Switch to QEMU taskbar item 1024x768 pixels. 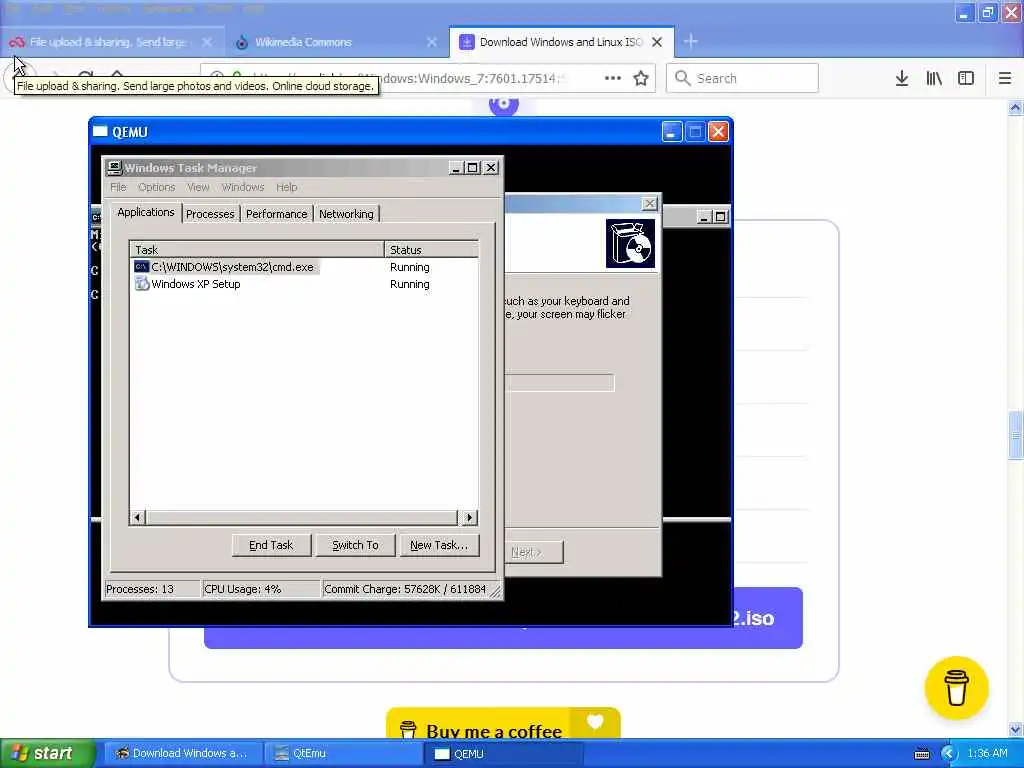(x=504, y=754)
